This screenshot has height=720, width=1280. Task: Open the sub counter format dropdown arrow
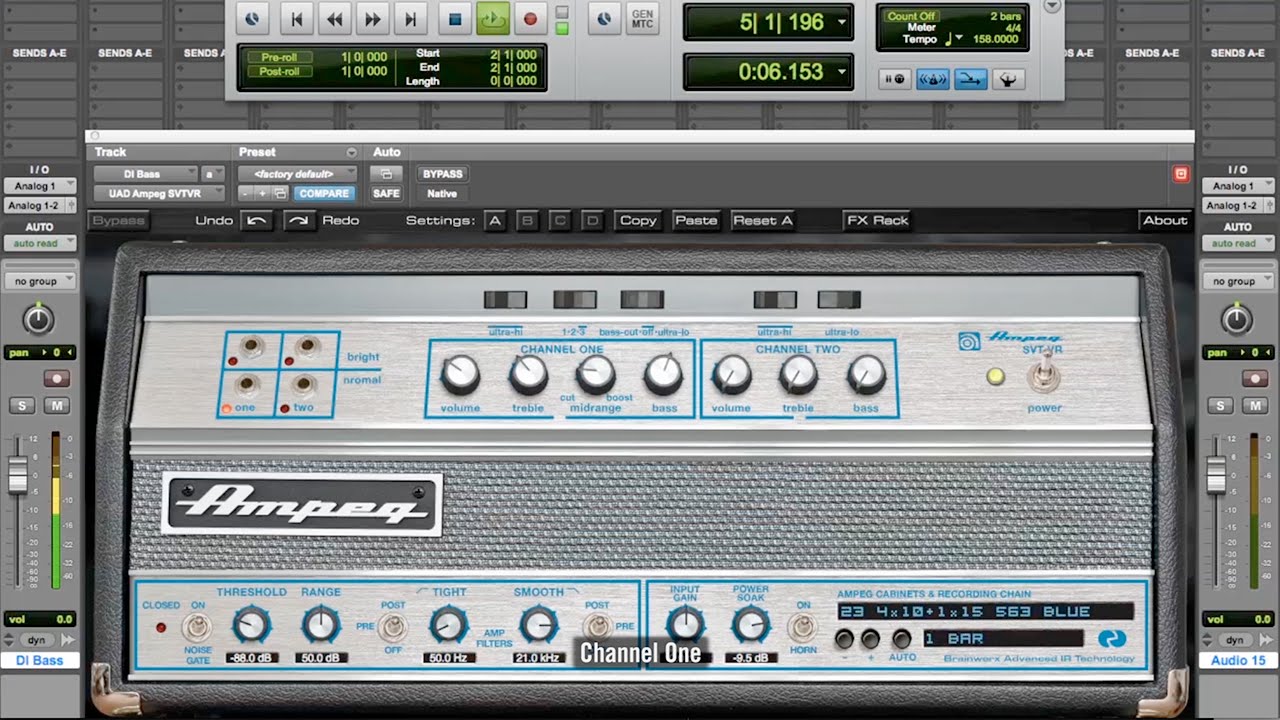pos(841,72)
